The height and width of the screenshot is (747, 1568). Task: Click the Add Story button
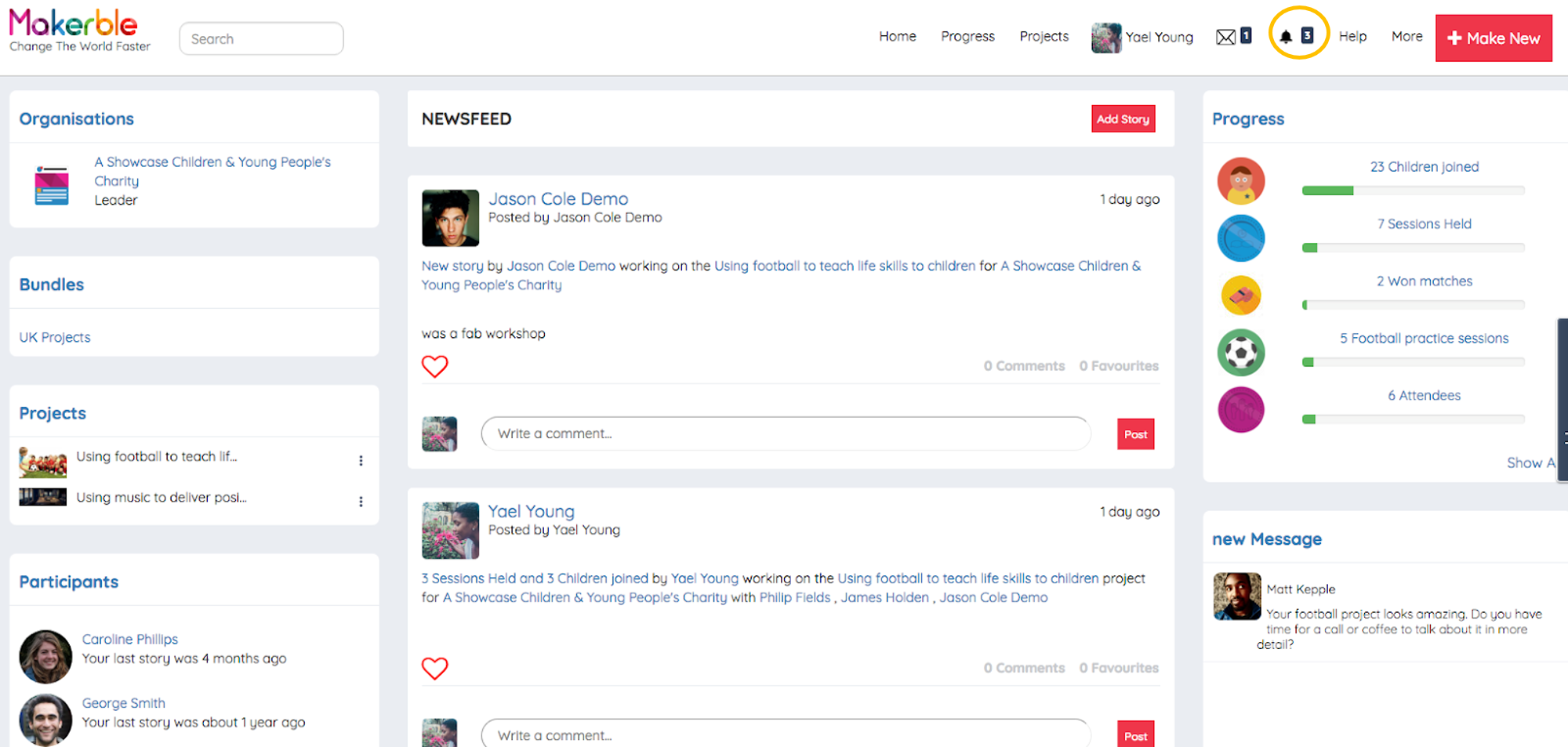coord(1123,119)
